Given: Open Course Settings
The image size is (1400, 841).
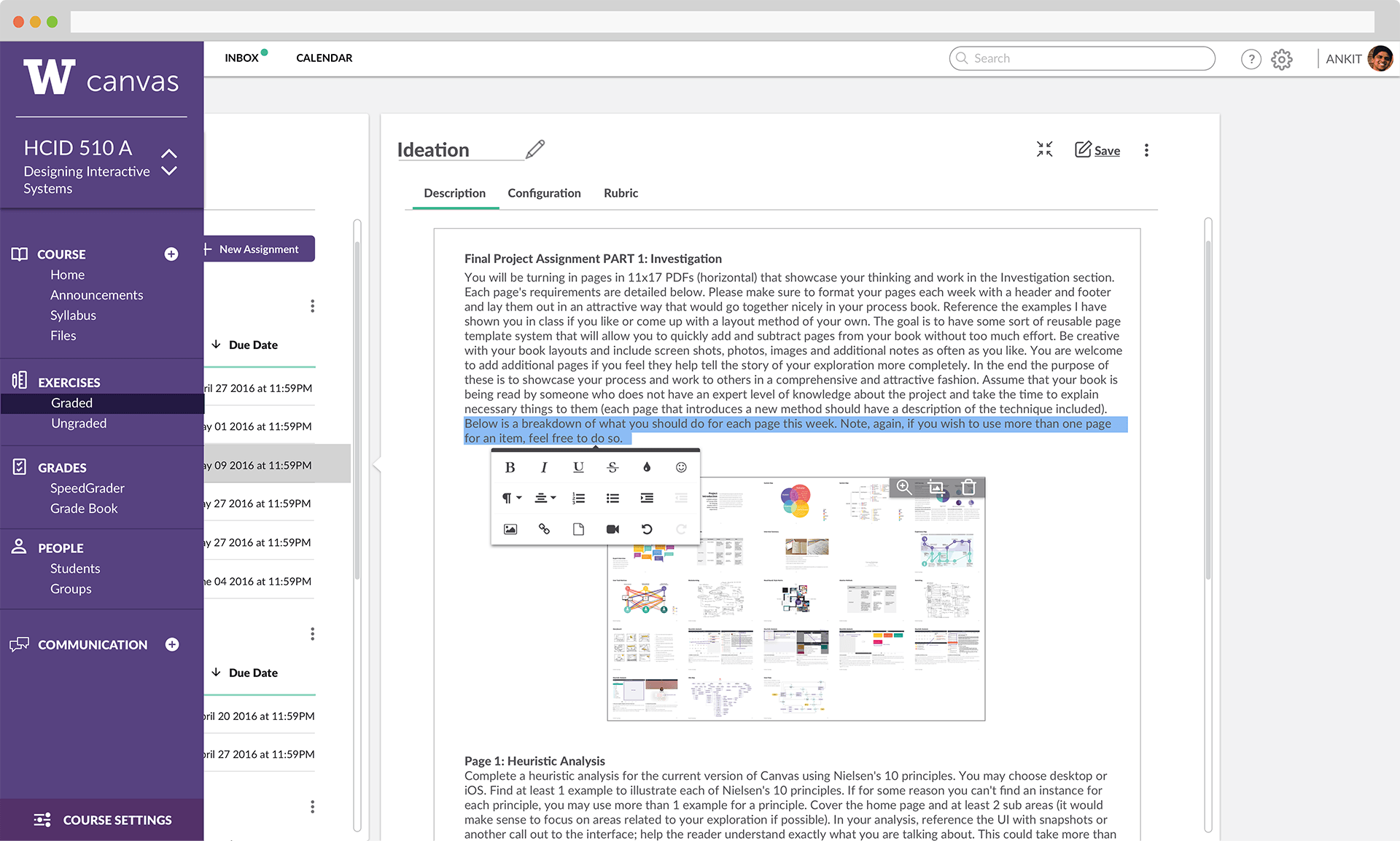Looking at the screenshot, I should tap(102, 820).
